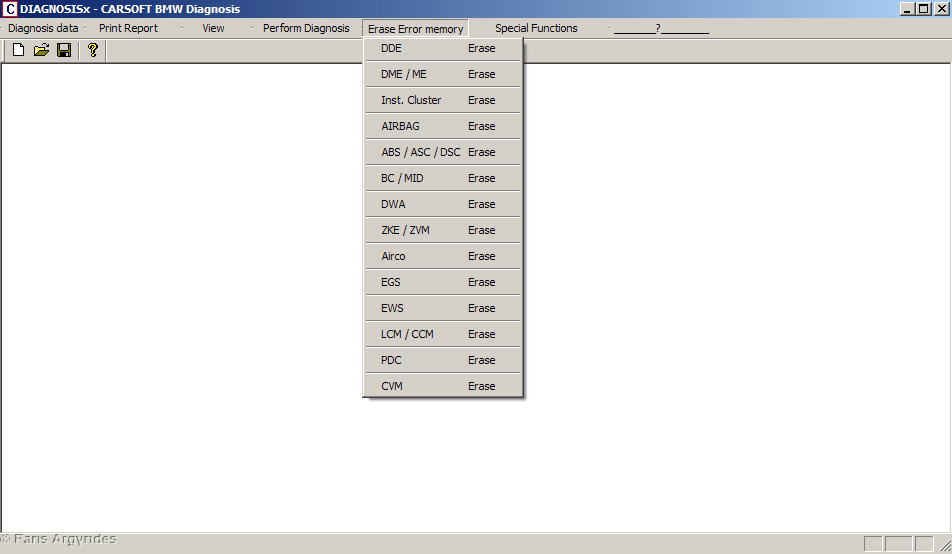Erase BC / MID error memory

coord(443,179)
